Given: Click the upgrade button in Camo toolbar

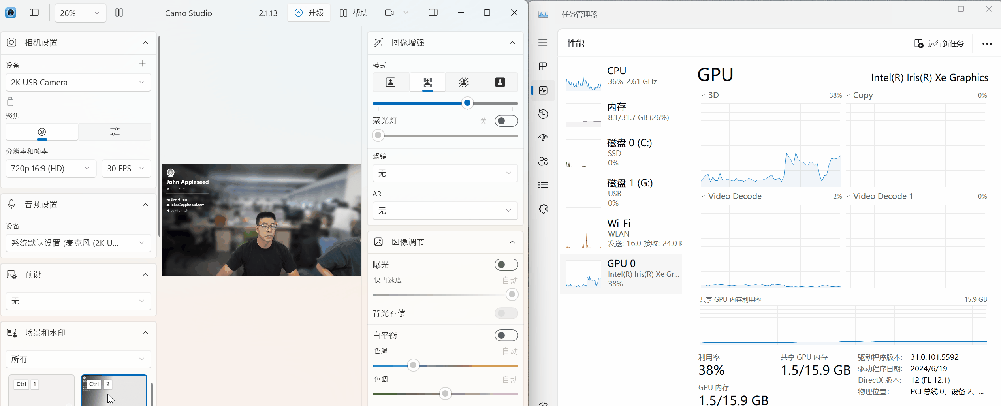Looking at the screenshot, I should pyautogui.click(x=308, y=13).
